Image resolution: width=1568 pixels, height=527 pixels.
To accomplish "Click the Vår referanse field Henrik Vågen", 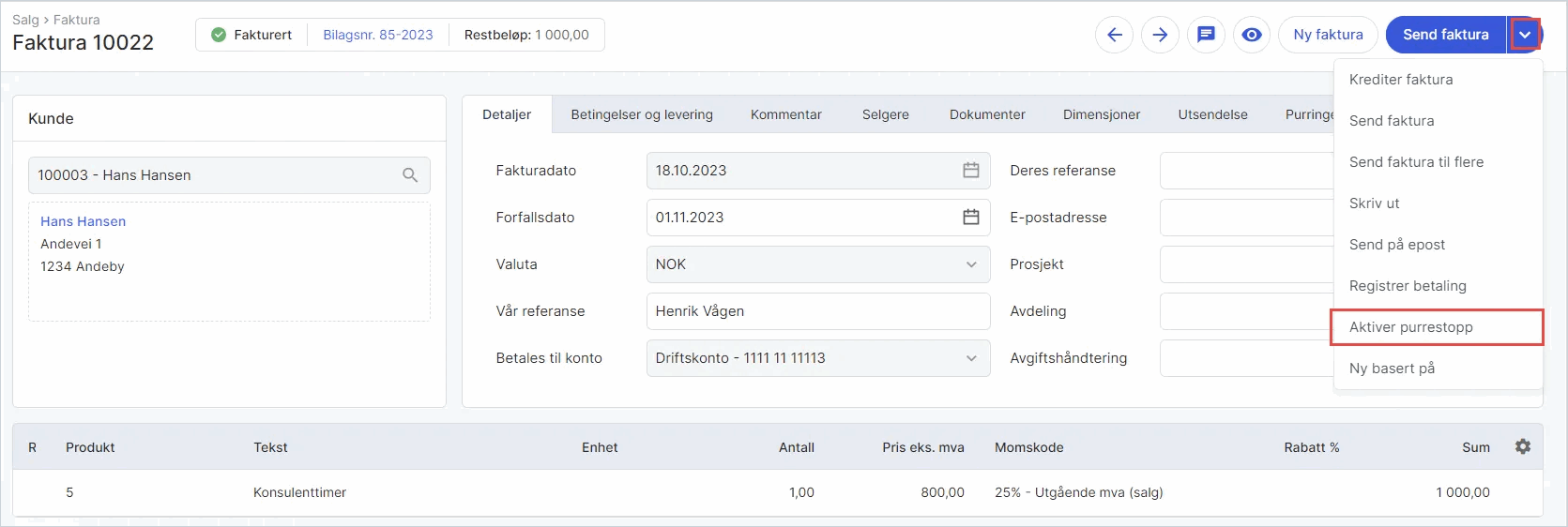I will pos(818,311).
